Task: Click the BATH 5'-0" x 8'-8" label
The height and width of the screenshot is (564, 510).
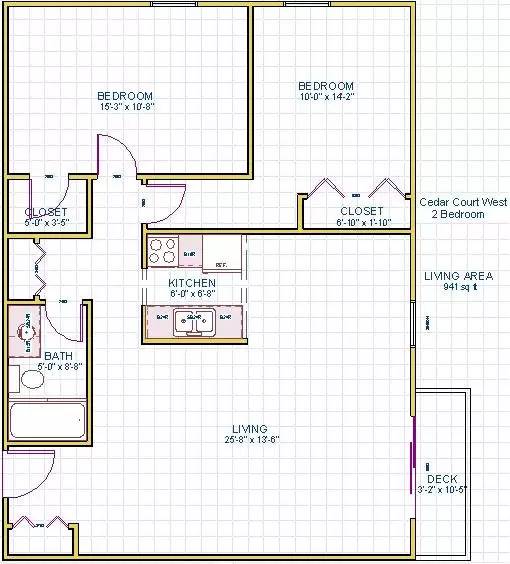Action: (x=59, y=361)
